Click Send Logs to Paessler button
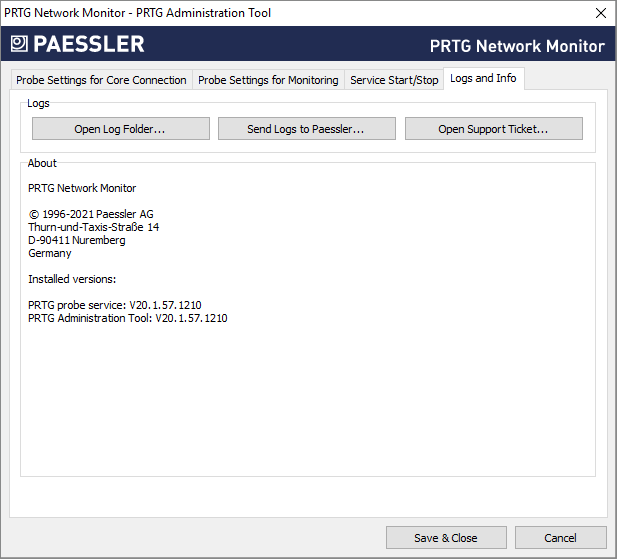Viewport: 617px width, 559px height. point(306,129)
